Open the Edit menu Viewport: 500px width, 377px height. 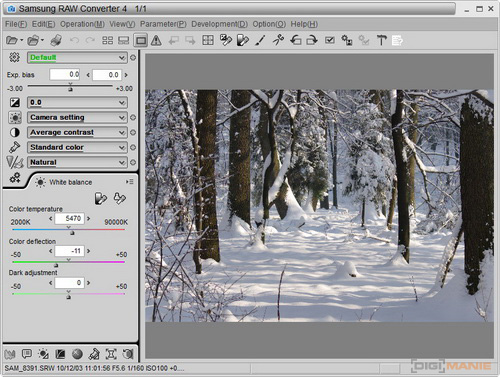click(x=44, y=24)
